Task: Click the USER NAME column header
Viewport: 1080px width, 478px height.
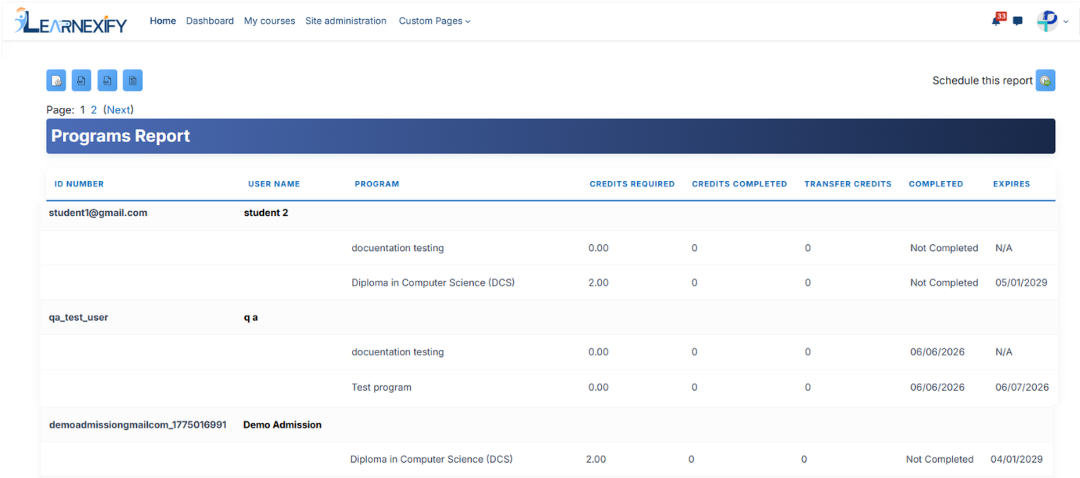Action: pyautogui.click(x=274, y=184)
